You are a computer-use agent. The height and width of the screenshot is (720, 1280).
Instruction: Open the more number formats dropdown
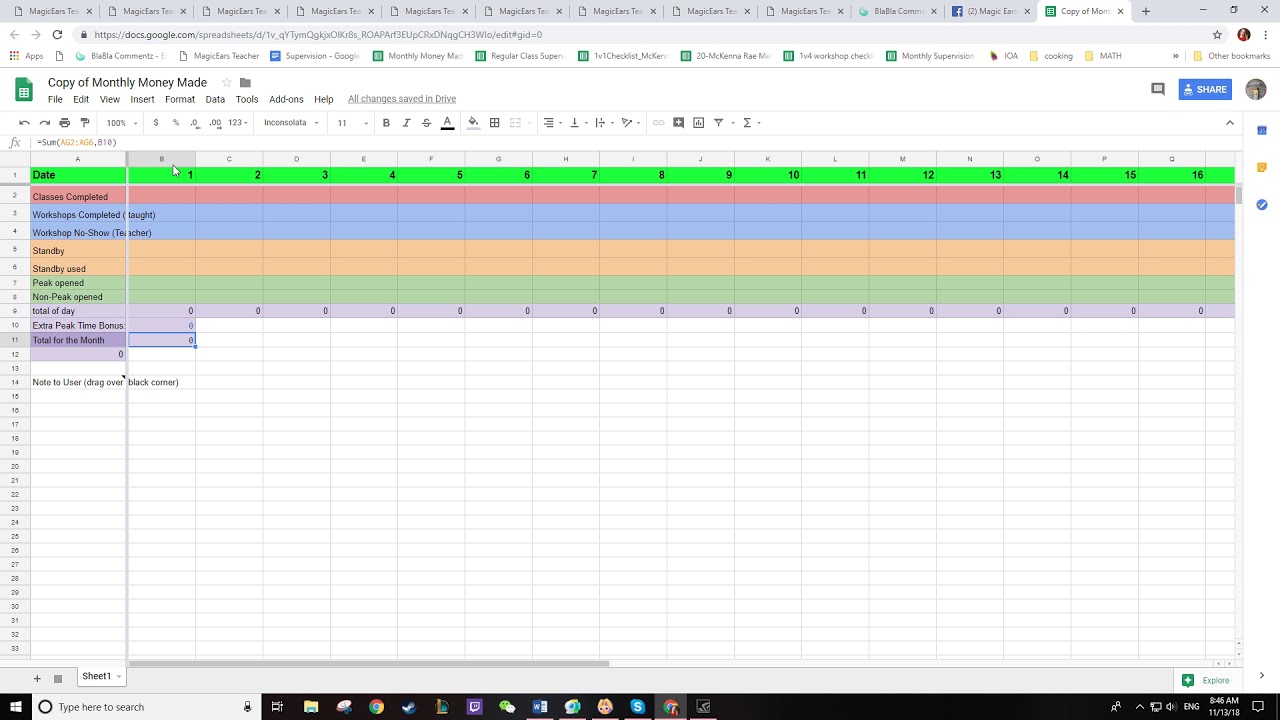[238, 123]
